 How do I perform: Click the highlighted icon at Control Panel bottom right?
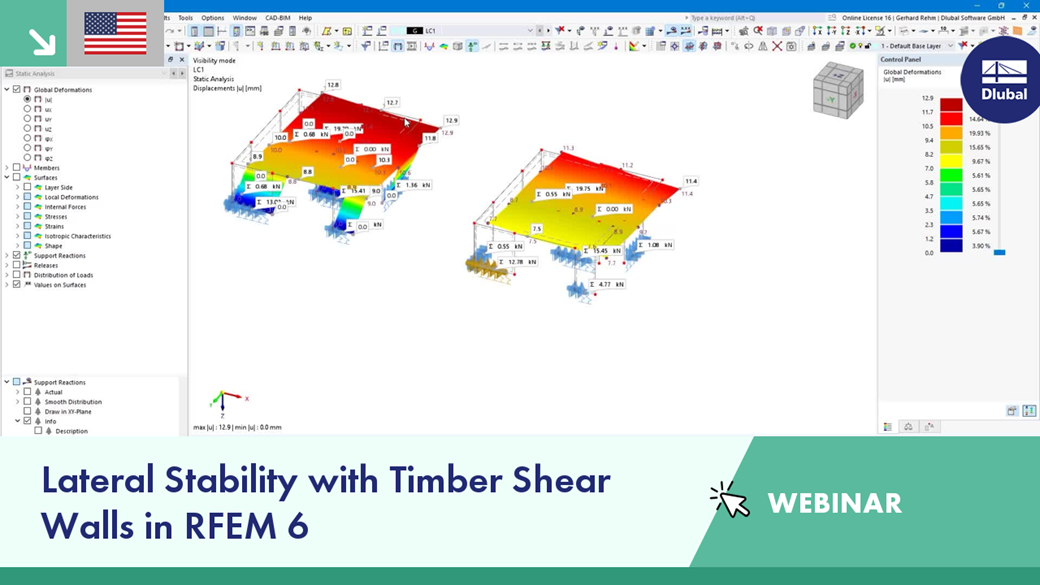1029,411
